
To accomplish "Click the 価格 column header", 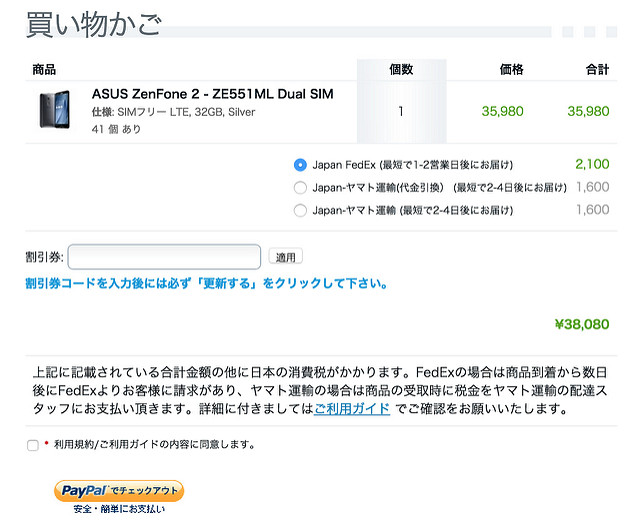I will 511,69.
